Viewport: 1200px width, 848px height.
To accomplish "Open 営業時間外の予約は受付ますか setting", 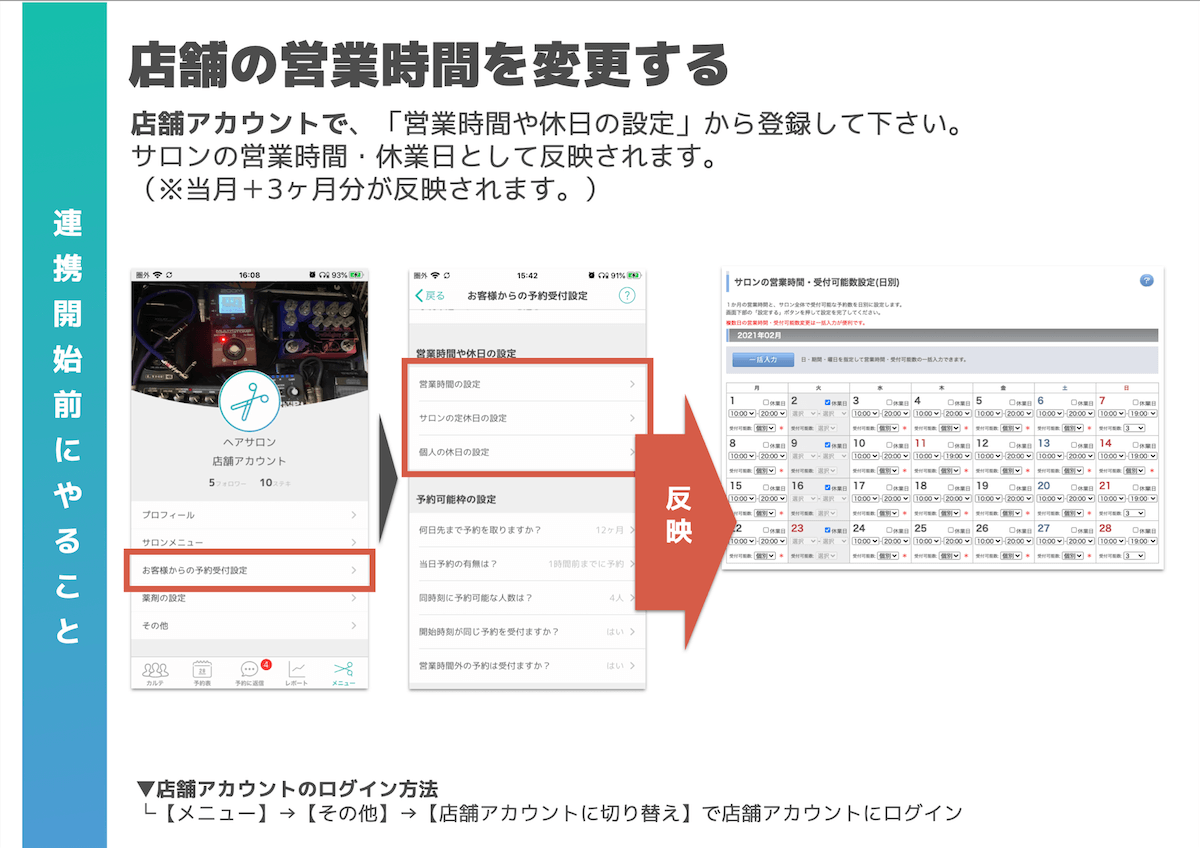I will [x=527, y=665].
